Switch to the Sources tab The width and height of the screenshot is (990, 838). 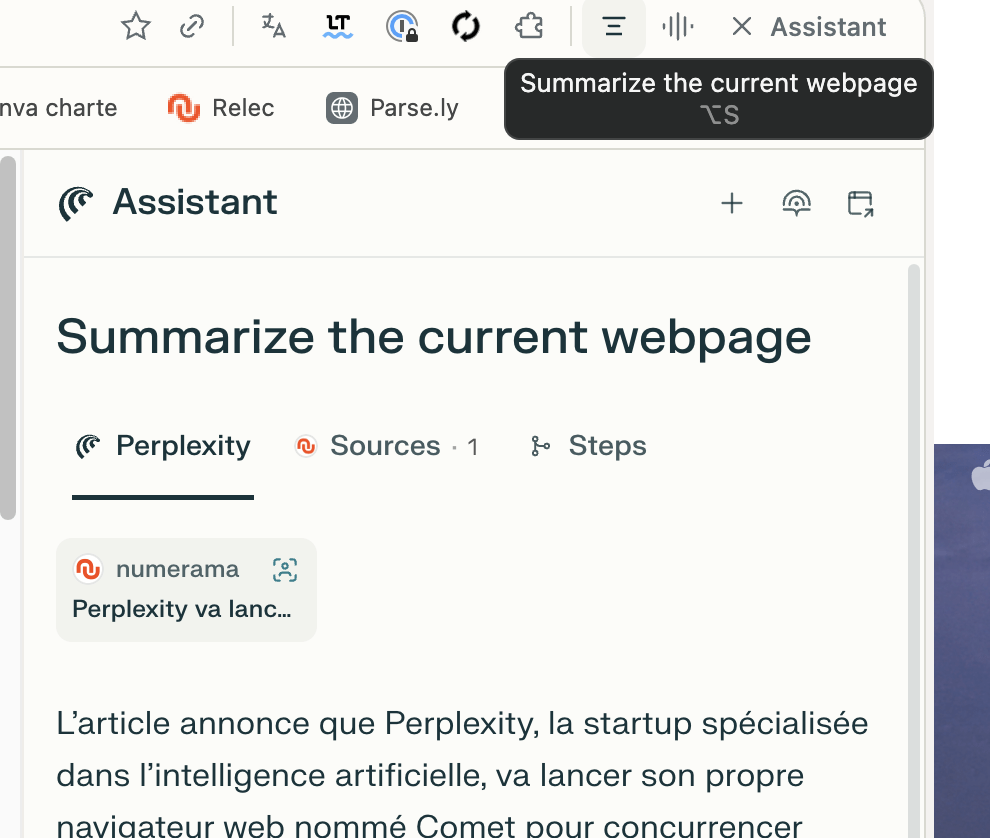pyautogui.click(x=386, y=446)
